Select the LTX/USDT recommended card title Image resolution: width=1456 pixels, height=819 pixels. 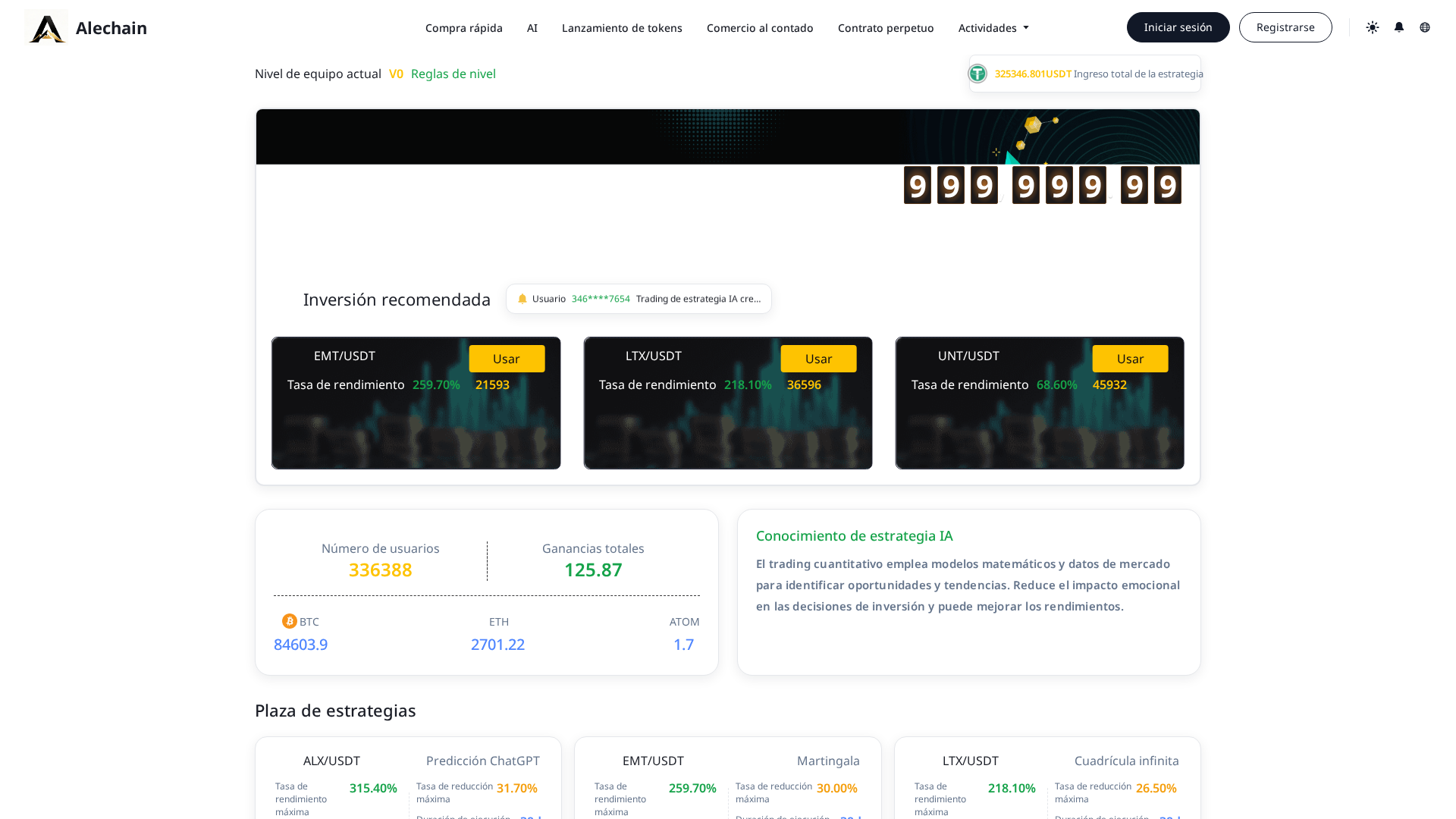click(x=654, y=356)
